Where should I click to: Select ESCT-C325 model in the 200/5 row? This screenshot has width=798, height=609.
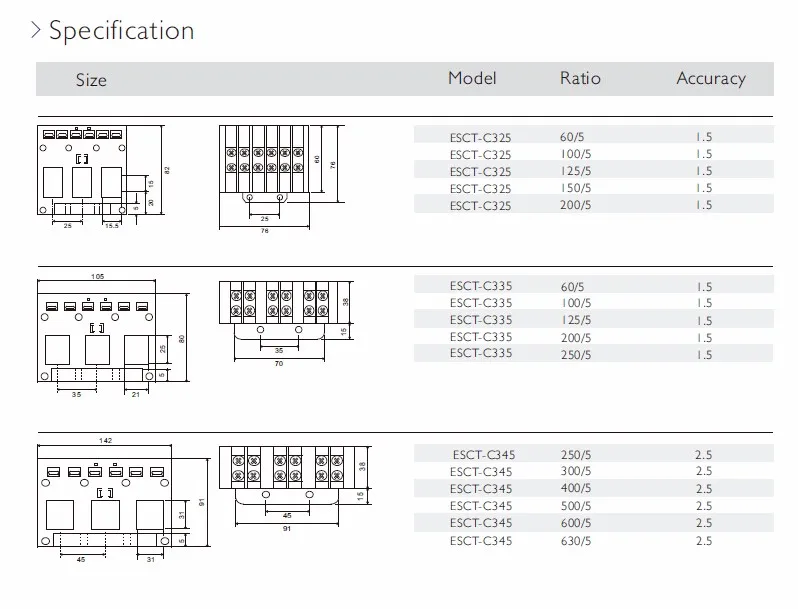coord(480,206)
